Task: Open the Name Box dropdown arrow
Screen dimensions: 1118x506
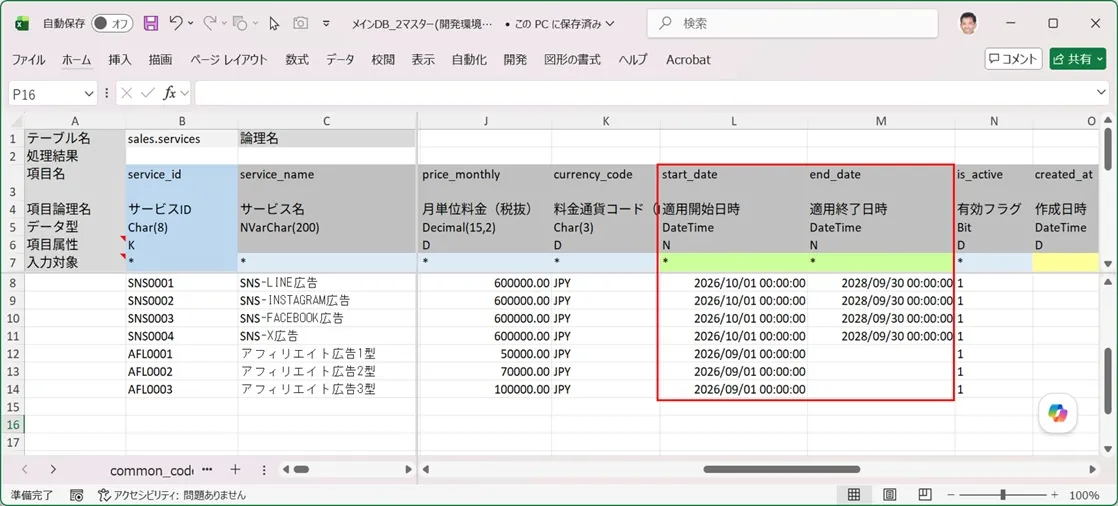Action: click(x=90, y=93)
